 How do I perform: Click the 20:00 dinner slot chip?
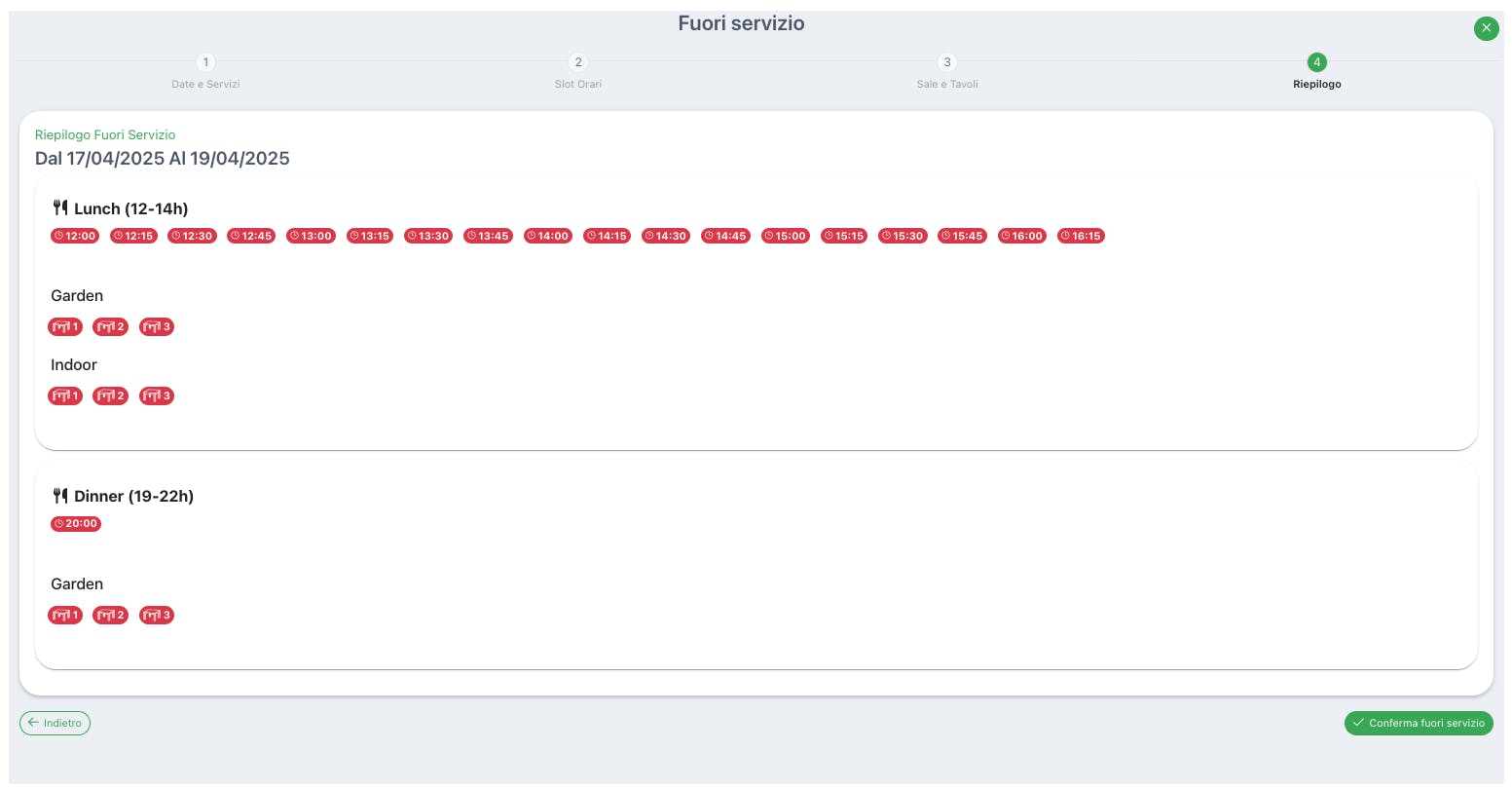pyautogui.click(x=76, y=523)
